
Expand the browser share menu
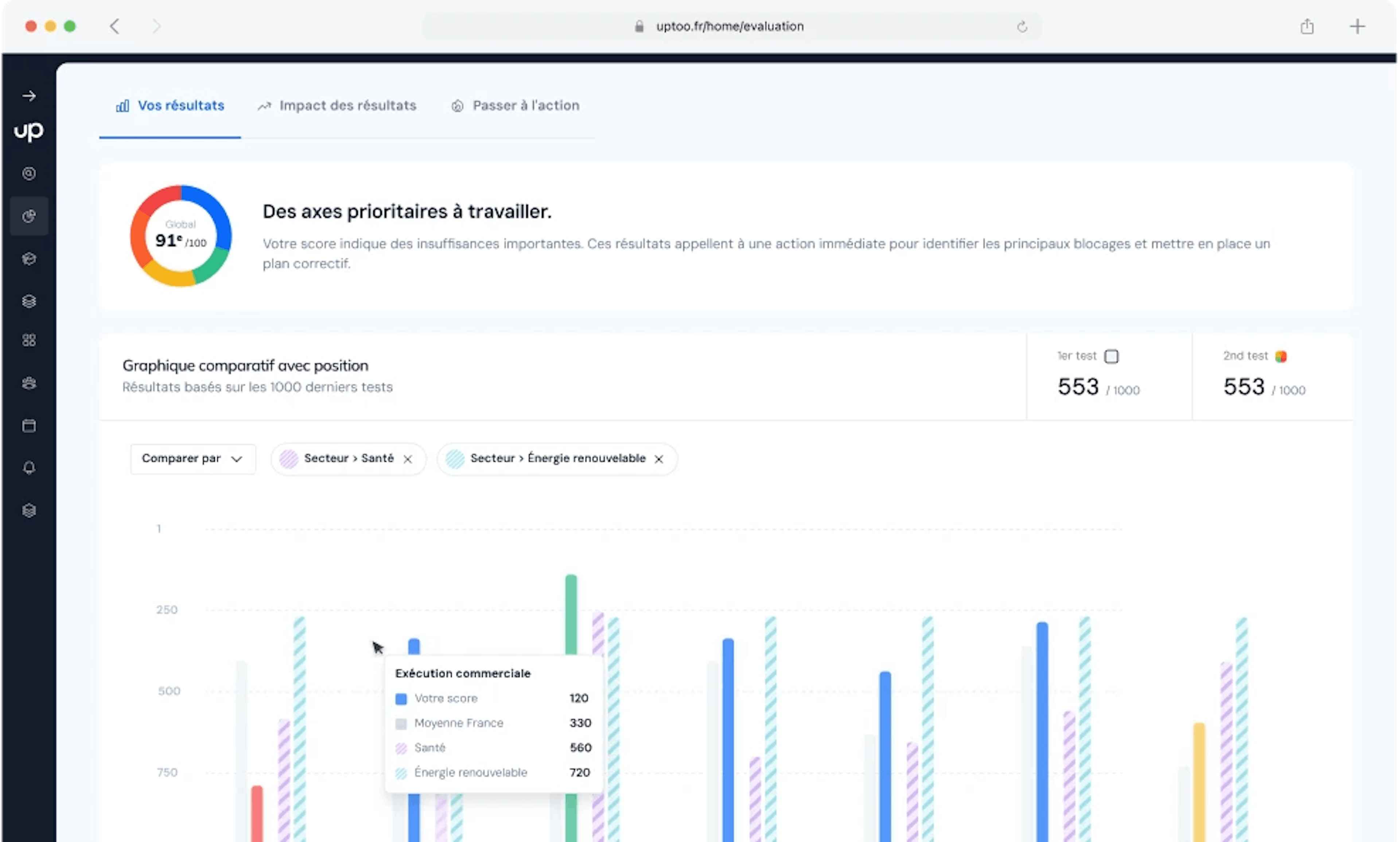click(x=1307, y=26)
